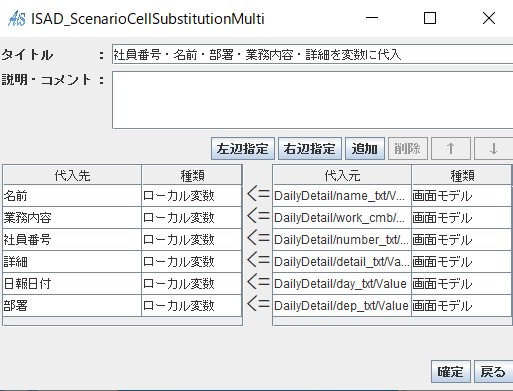The image size is (513, 391).
Task: Confirm with the 確定 button
Action: coord(451,371)
